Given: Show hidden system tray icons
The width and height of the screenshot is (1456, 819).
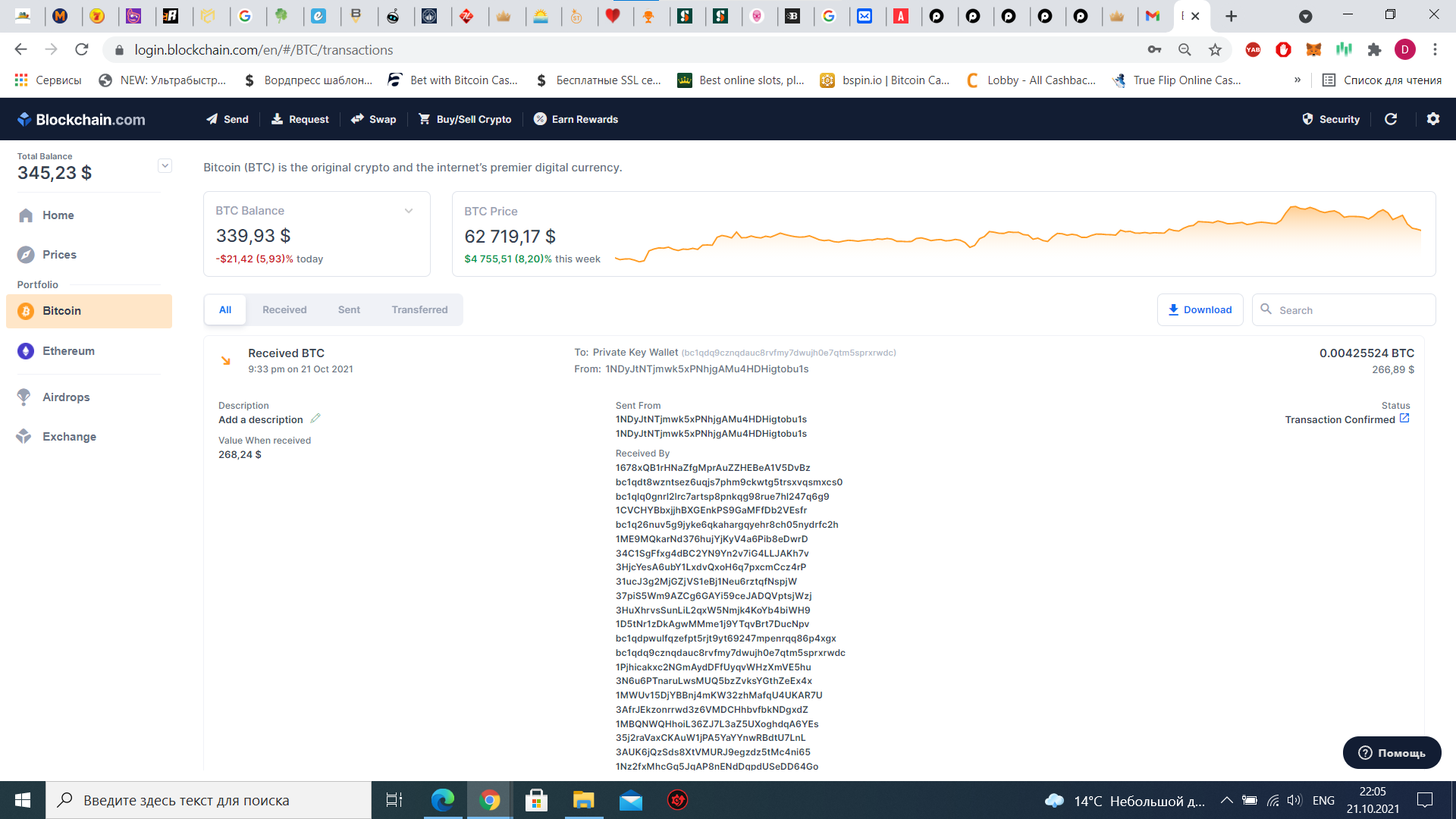Looking at the screenshot, I should [1226, 800].
